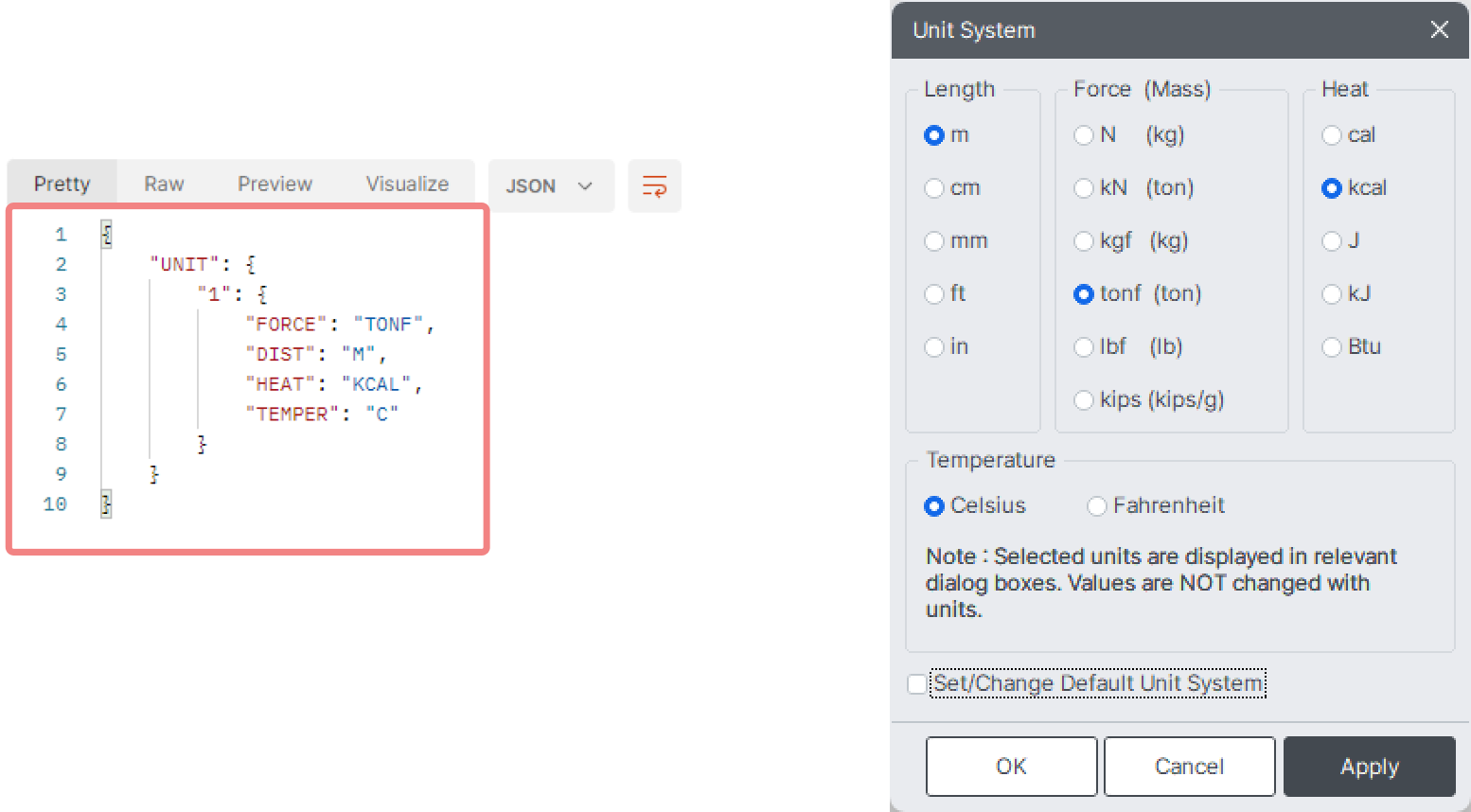Select kcal heat unit
Viewport: 1471px width, 812px height.
[1332, 188]
